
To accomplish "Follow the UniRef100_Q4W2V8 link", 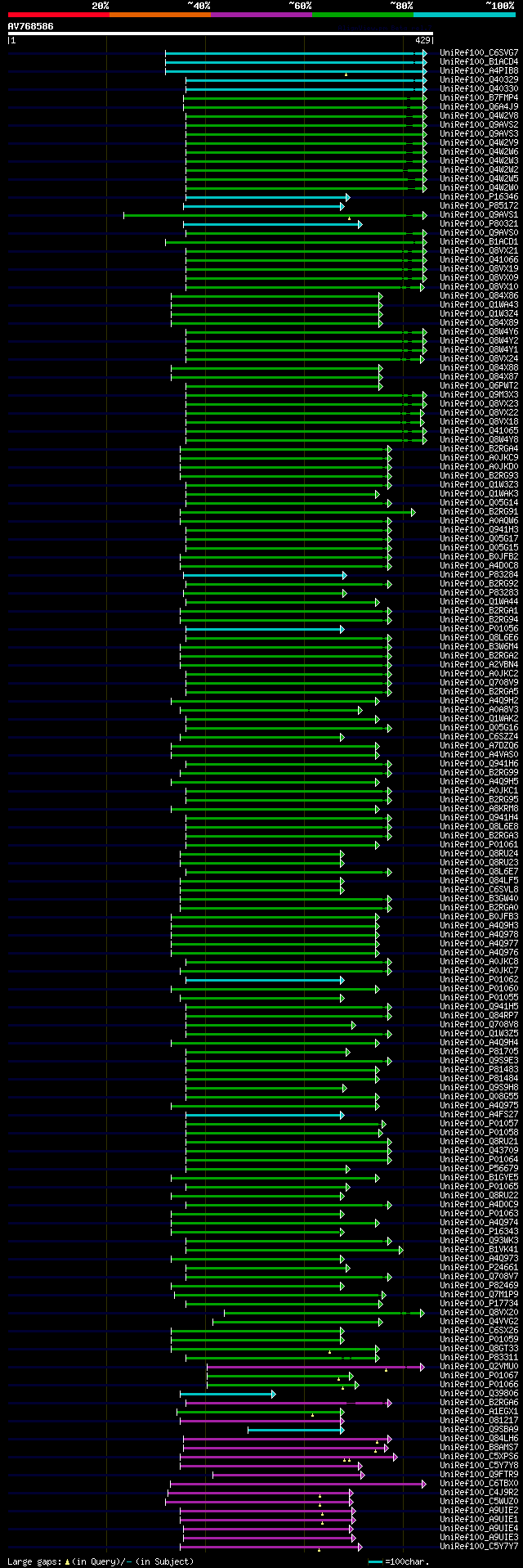I will [479, 115].
